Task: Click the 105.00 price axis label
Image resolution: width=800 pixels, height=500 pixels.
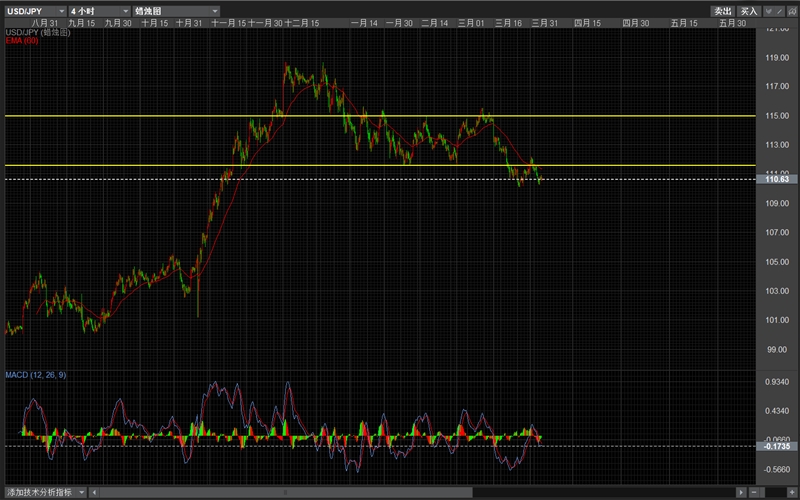Action: coord(777,262)
